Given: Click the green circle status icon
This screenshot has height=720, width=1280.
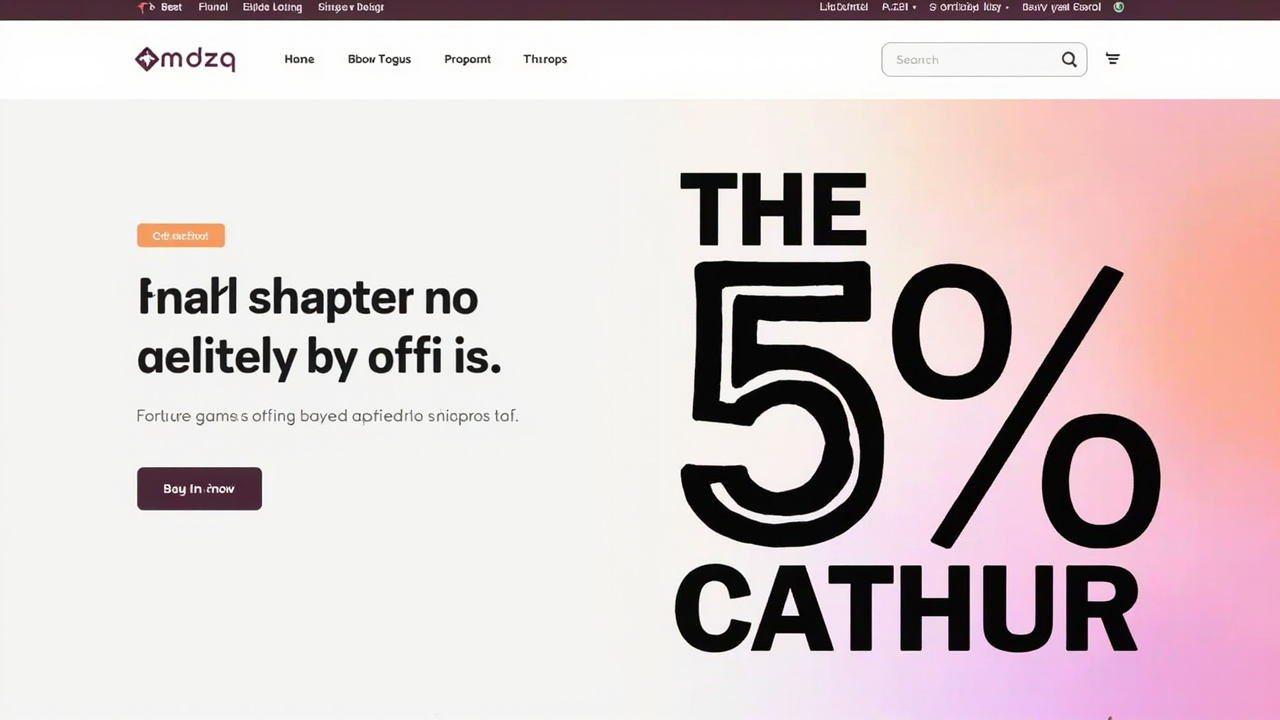Looking at the screenshot, I should 1119,7.
